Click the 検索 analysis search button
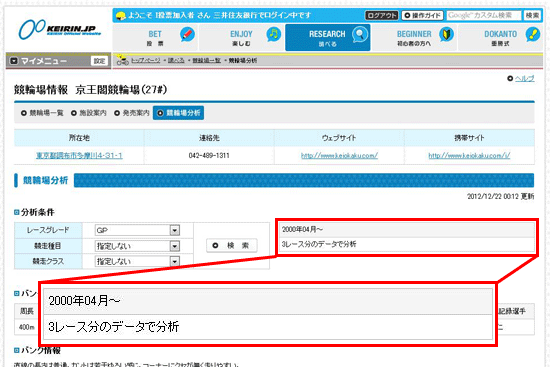Image resolution: width=550 pixels, height=367 pixels. 232,246
